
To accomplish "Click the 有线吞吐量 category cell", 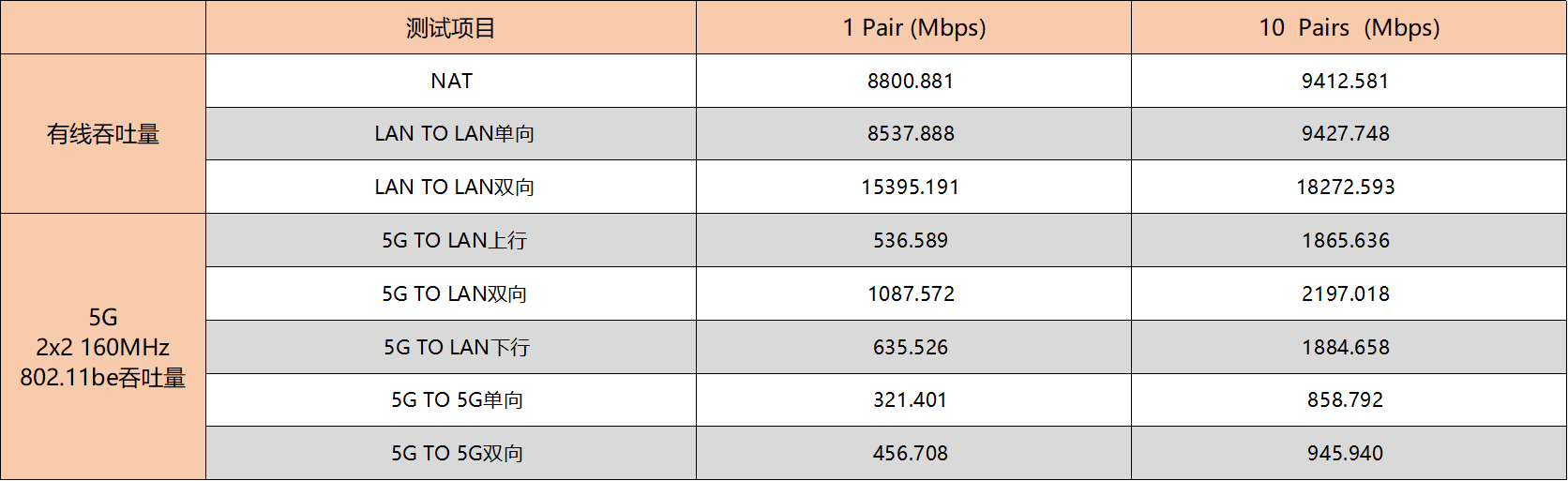I will pyautogui.click(x=103, y=134).
